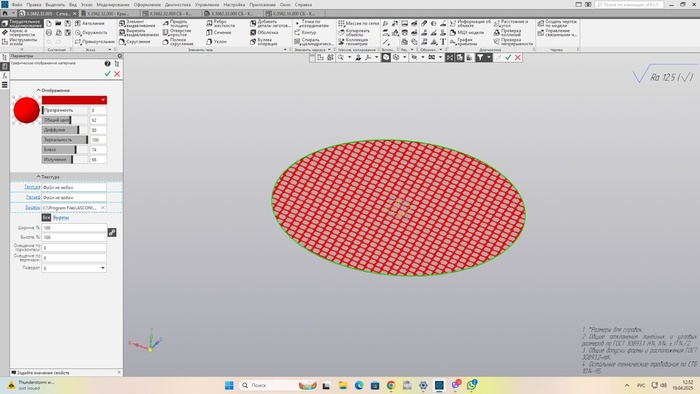The height and width of the screenshot is (394, 700).
Task: Open the МЦХ модели mass properties tool
Action: coord(467,33)
